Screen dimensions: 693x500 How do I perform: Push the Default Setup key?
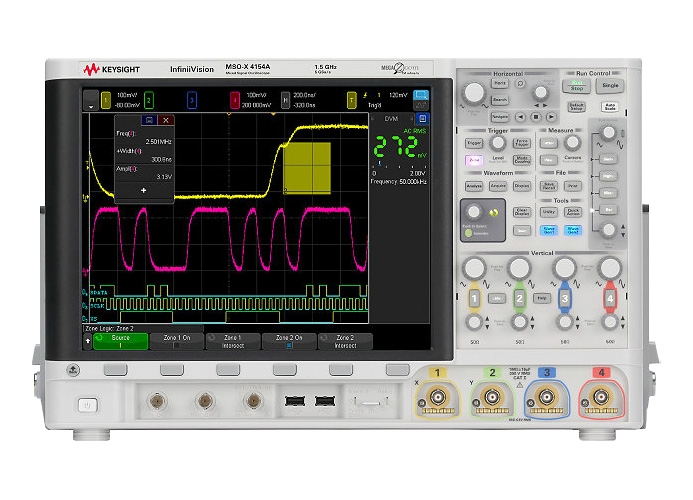tap(576, 107)
